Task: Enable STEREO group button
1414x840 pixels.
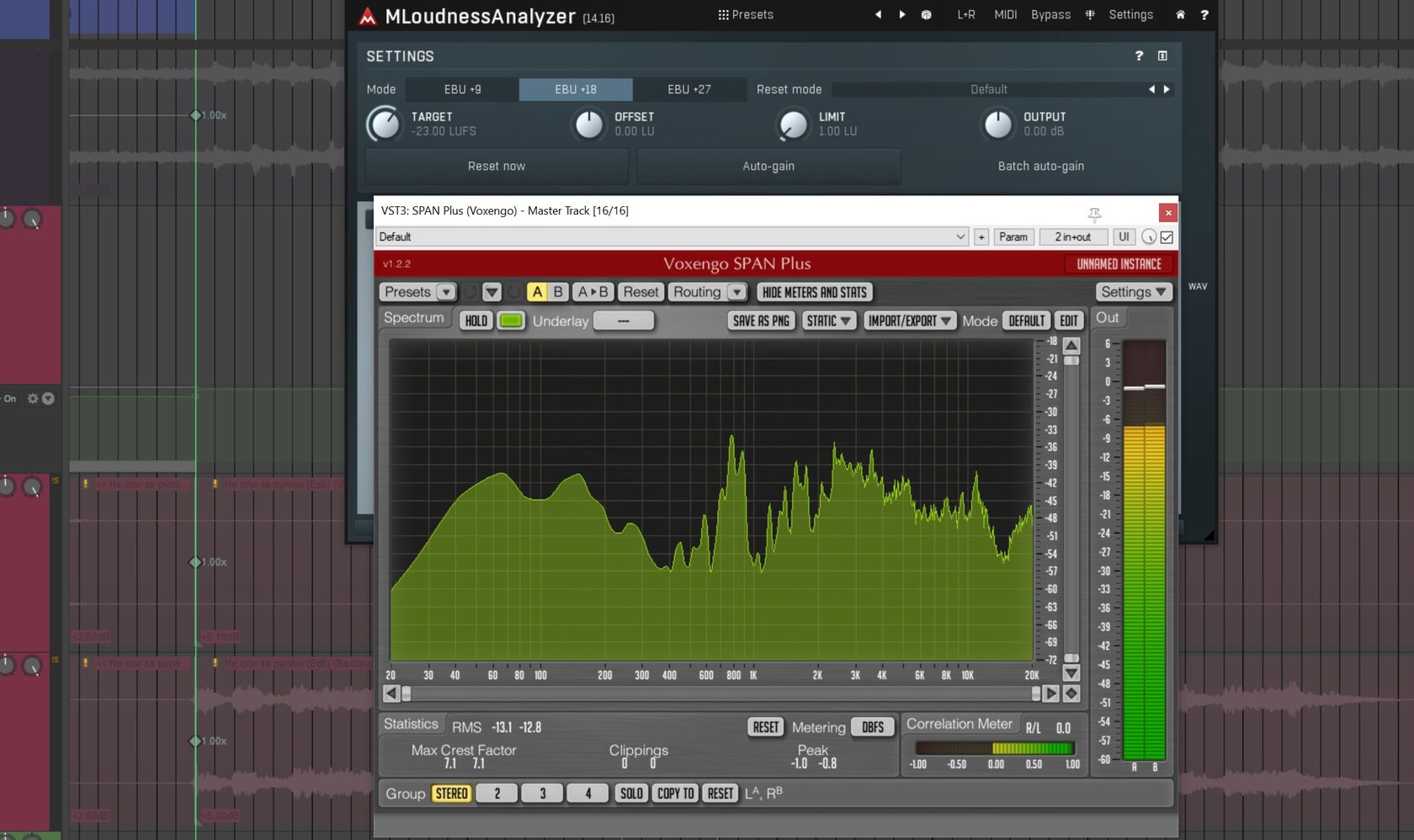Action: 451,794
